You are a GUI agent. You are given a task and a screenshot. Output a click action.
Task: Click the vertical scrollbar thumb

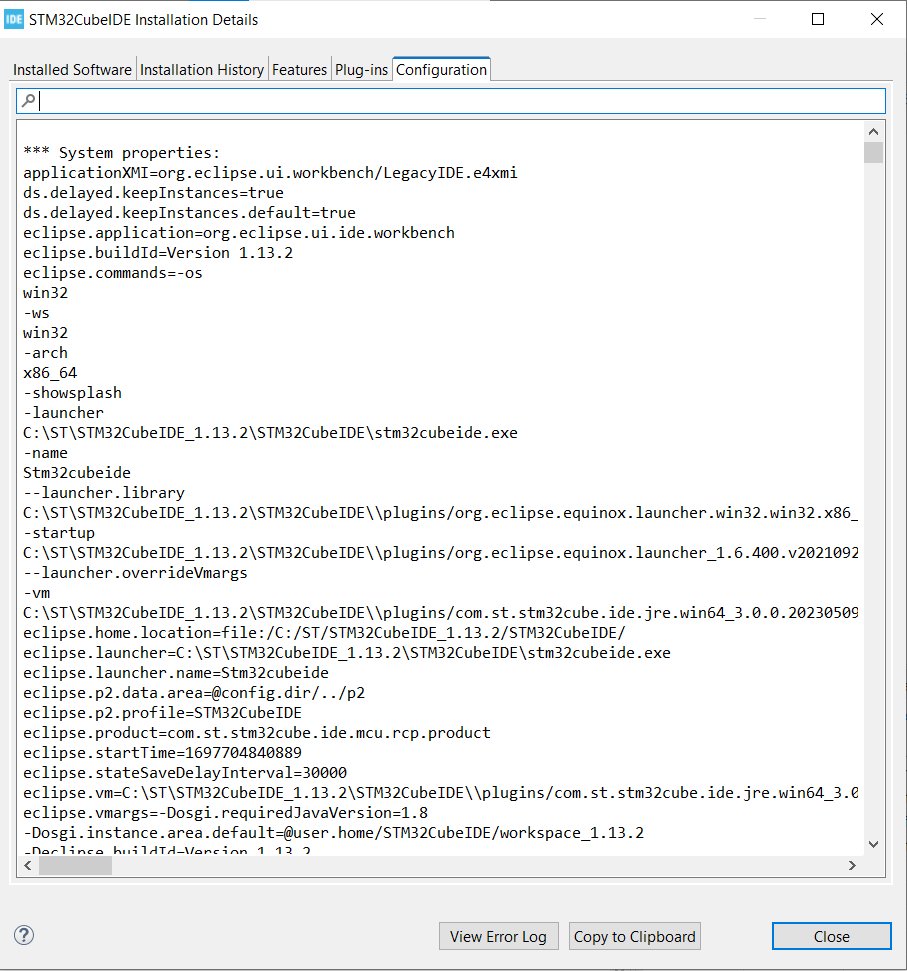coord(874,152)
